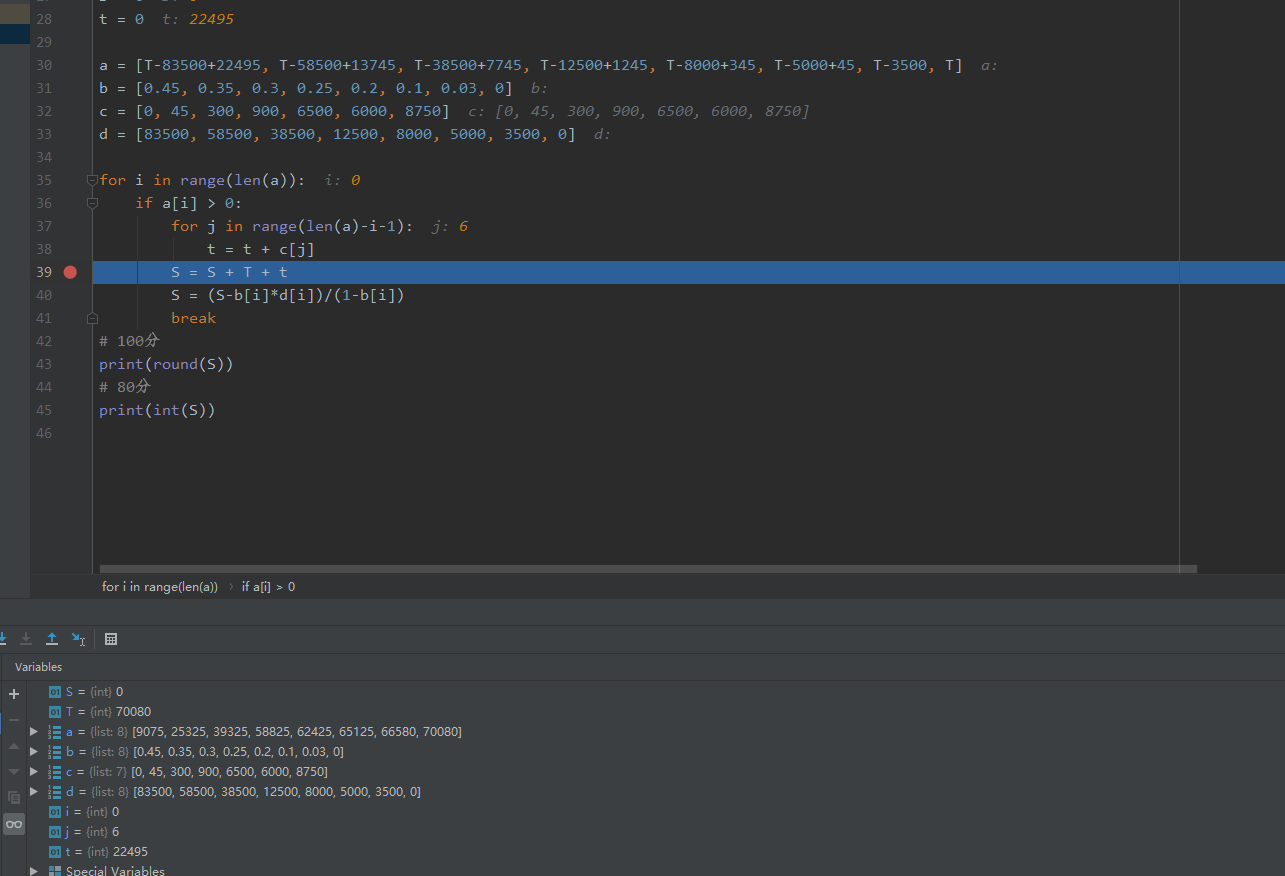Click line number 46 in gutter

43,433
